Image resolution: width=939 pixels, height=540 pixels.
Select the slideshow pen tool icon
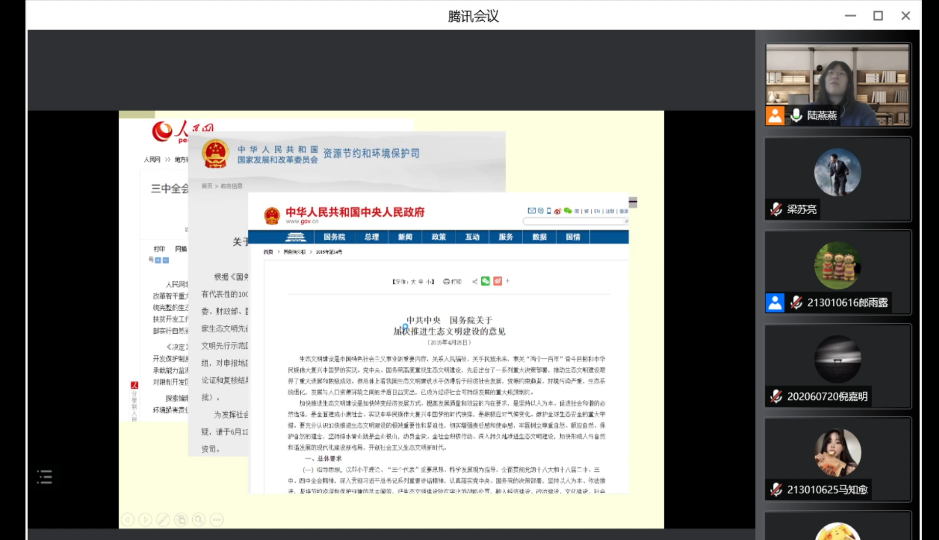(164, 519)
